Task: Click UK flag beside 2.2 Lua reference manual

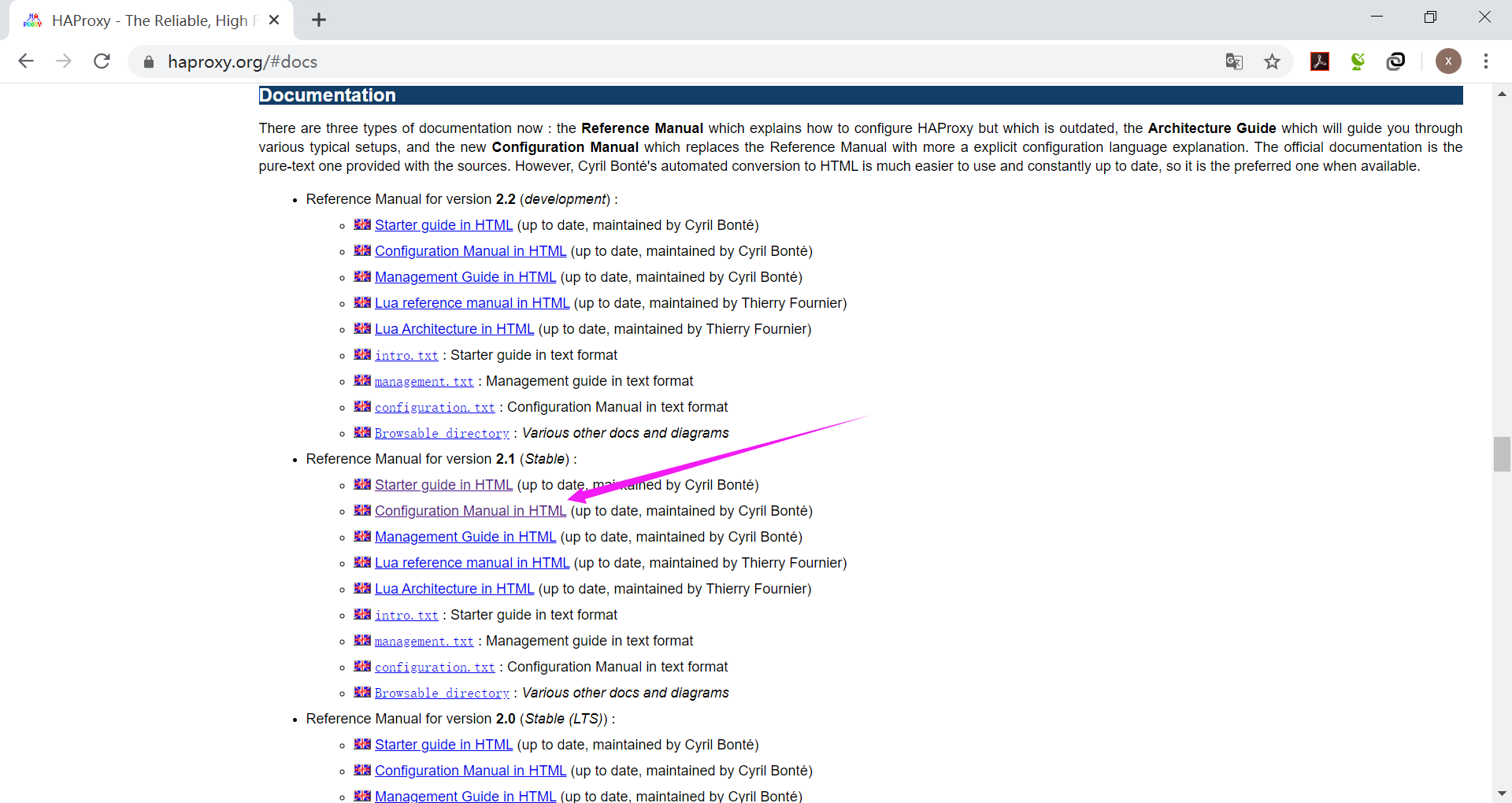Action: (x=362, y=302)
